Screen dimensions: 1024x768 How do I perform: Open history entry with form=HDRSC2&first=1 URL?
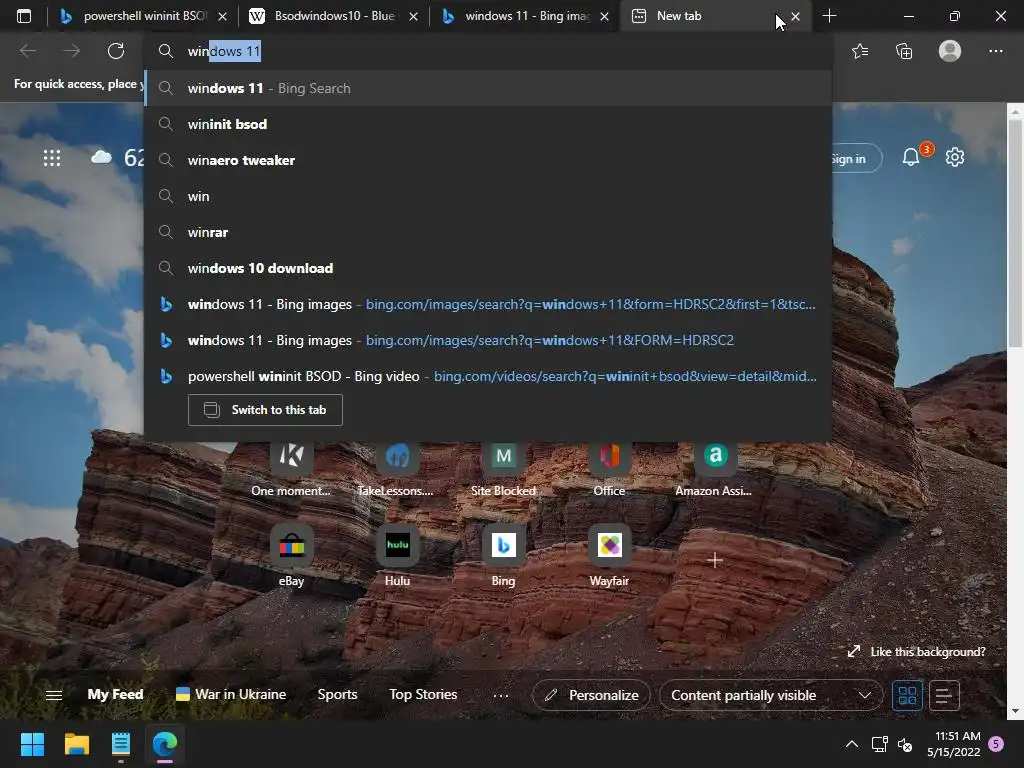click(487, 304)
